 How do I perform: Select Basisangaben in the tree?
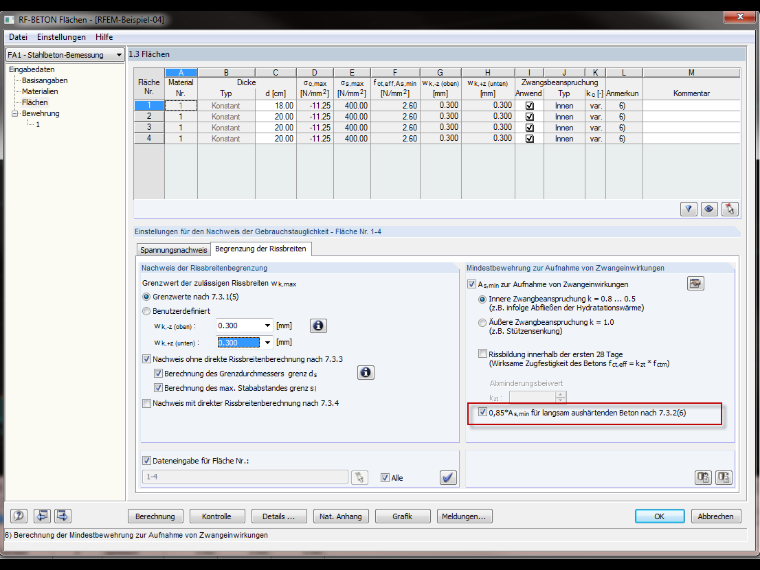[x=45, y=80]
